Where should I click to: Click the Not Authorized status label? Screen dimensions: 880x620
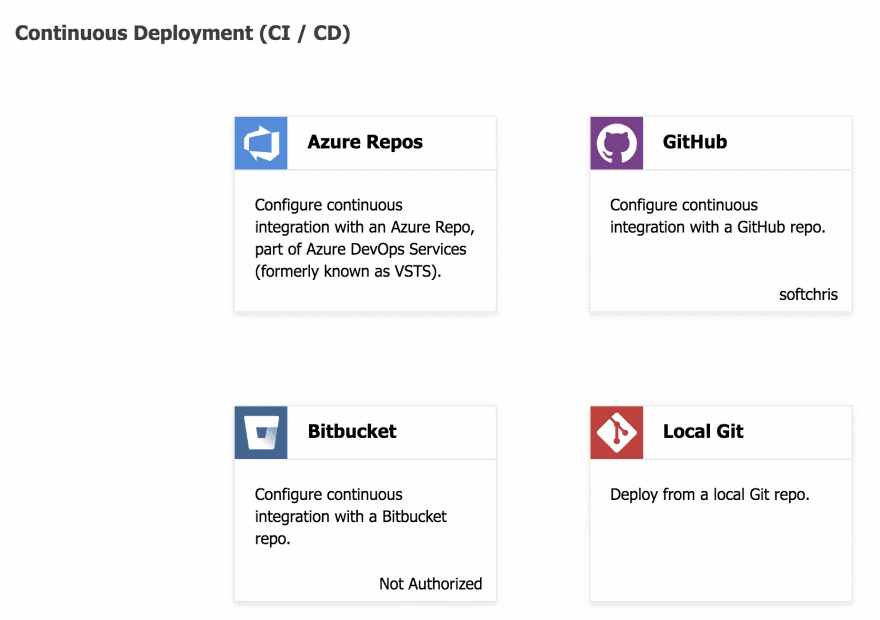pyautogui.click(x=430, y=583)
